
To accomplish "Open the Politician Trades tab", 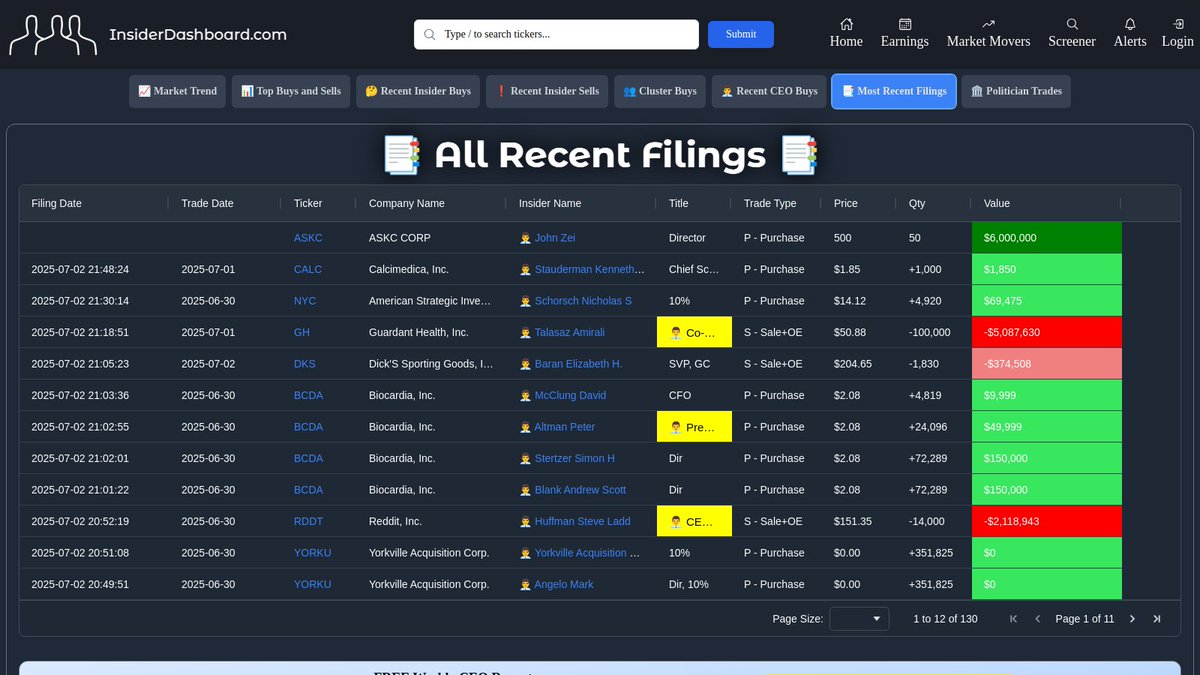I will 1016,91.
